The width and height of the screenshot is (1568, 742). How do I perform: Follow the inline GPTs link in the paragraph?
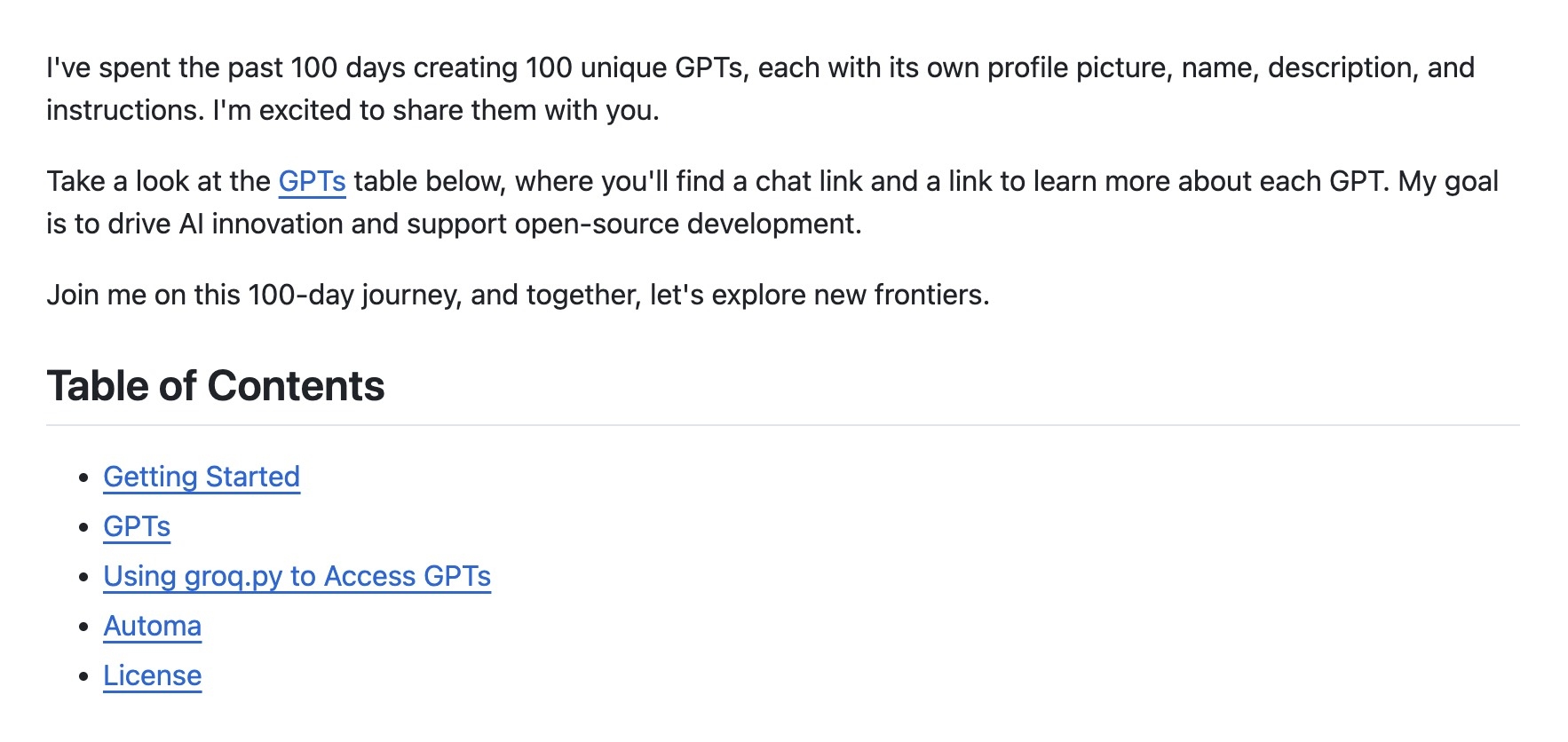pyautogui.click(x=312, y=181)
